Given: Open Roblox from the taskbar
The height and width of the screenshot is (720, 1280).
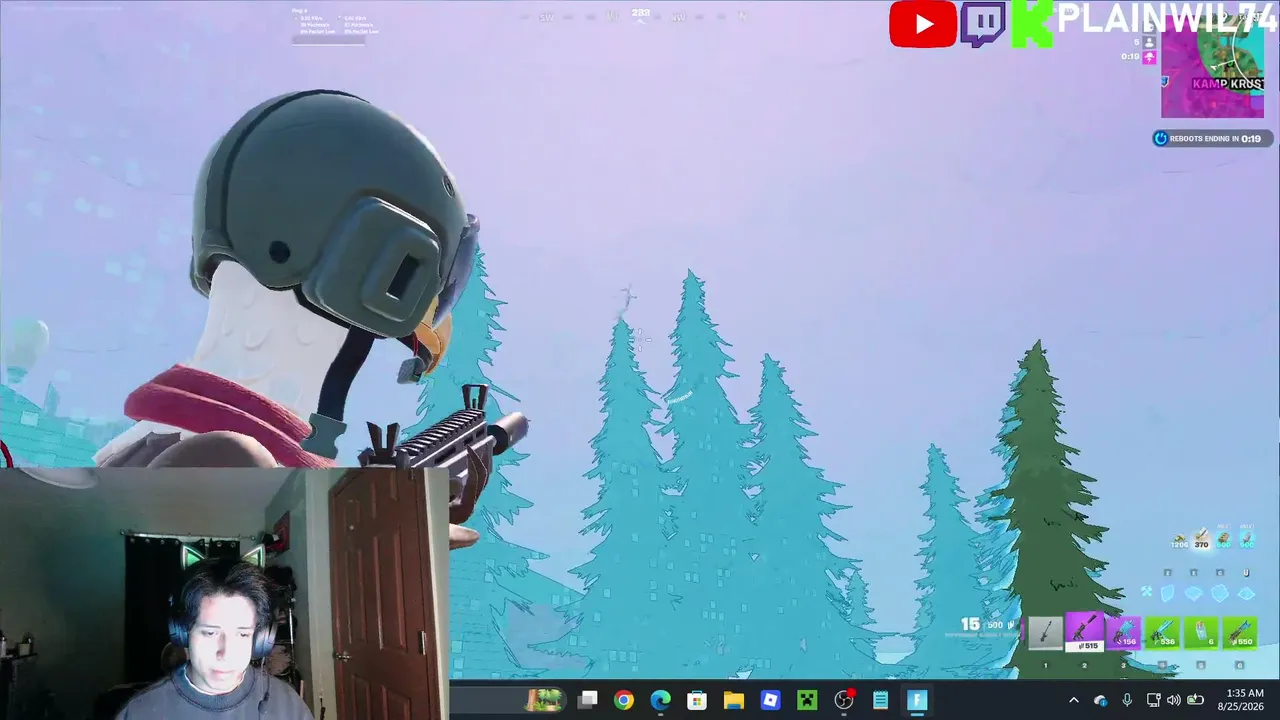Looking at the screenshot, I should 770,700.
